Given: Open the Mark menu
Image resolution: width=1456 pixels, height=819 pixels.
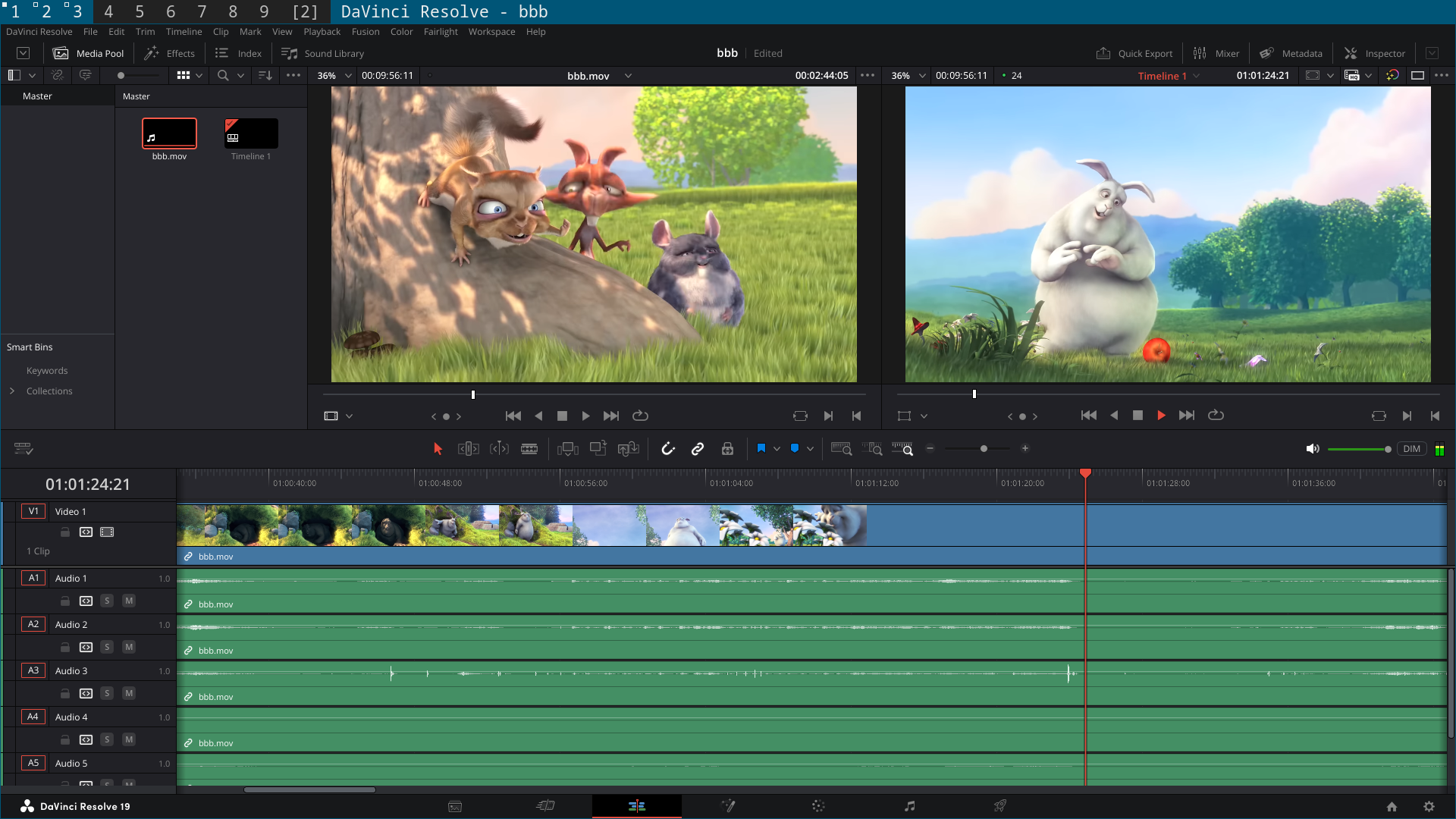Looking at the screenshot, I should coord(250,32).
